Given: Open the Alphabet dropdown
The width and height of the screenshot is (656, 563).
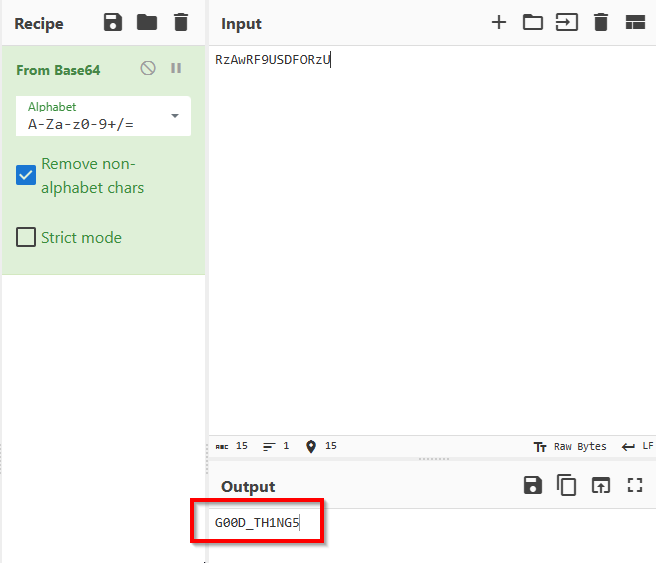Looking at the screenshot, I should coord(103,116).
